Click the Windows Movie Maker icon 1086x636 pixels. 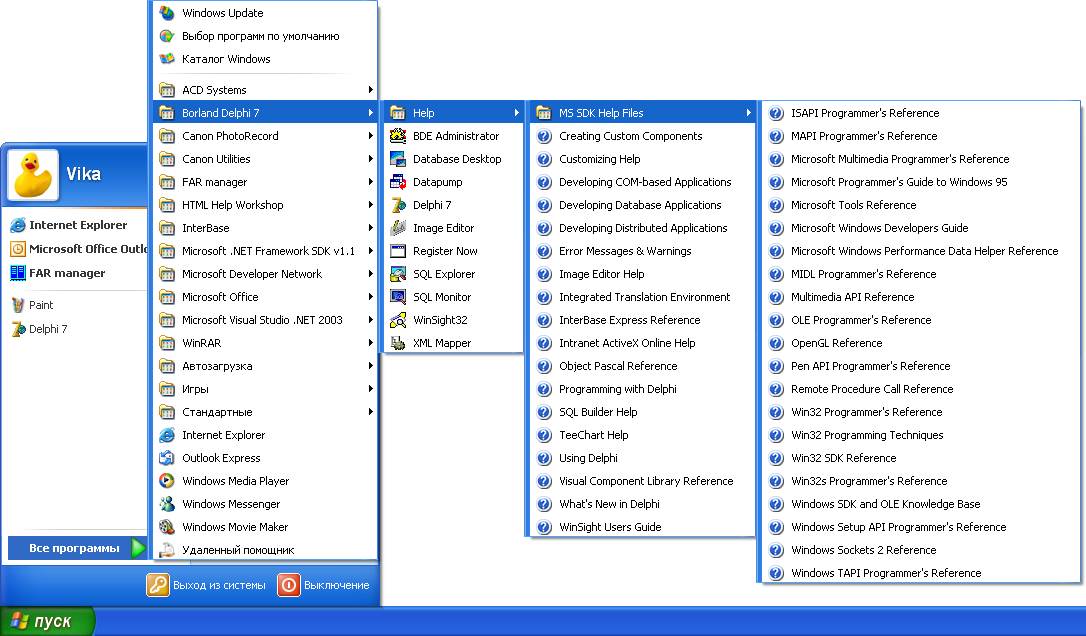(x=167, y=527)
